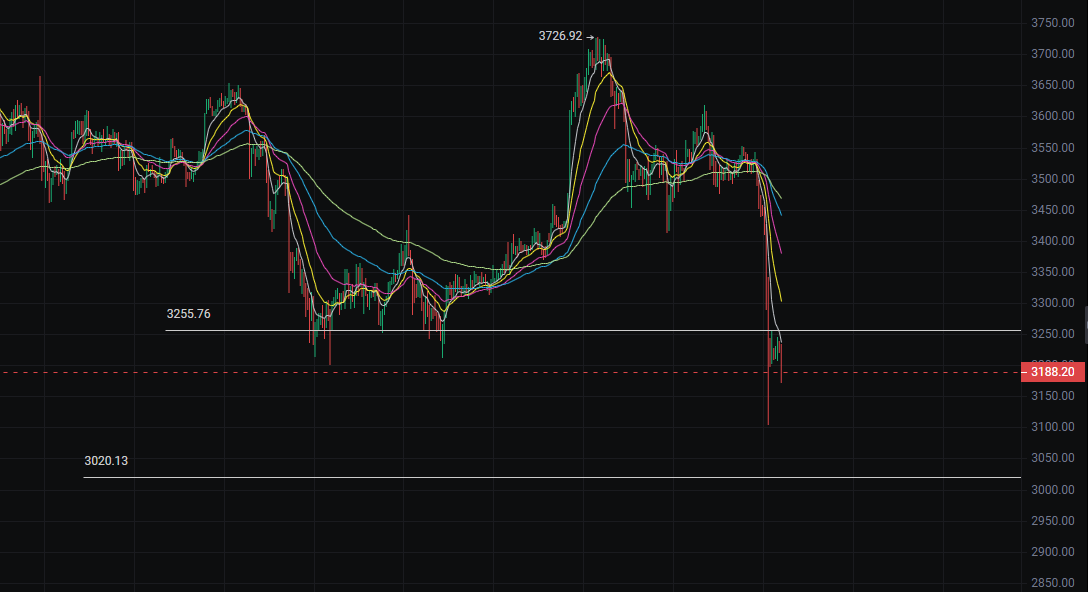
Task: Click the 3750.00 price axis label
Action: point(1052,23)
